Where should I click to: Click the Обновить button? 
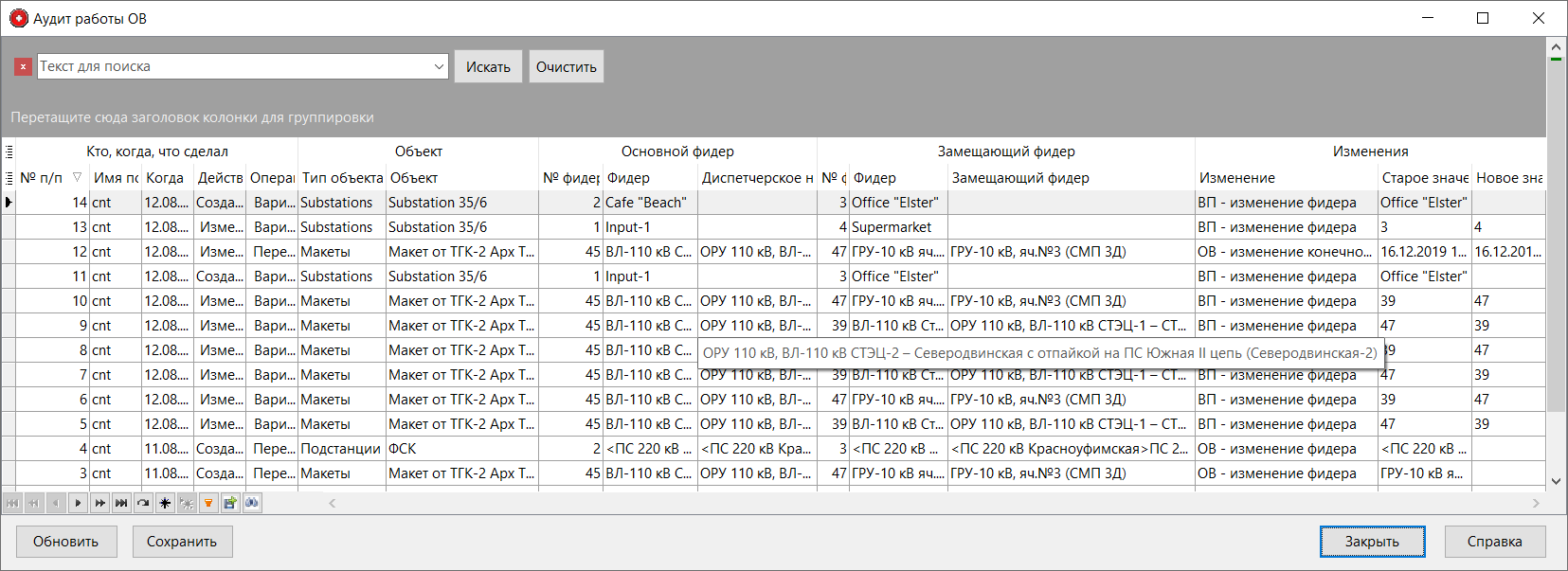66,542
